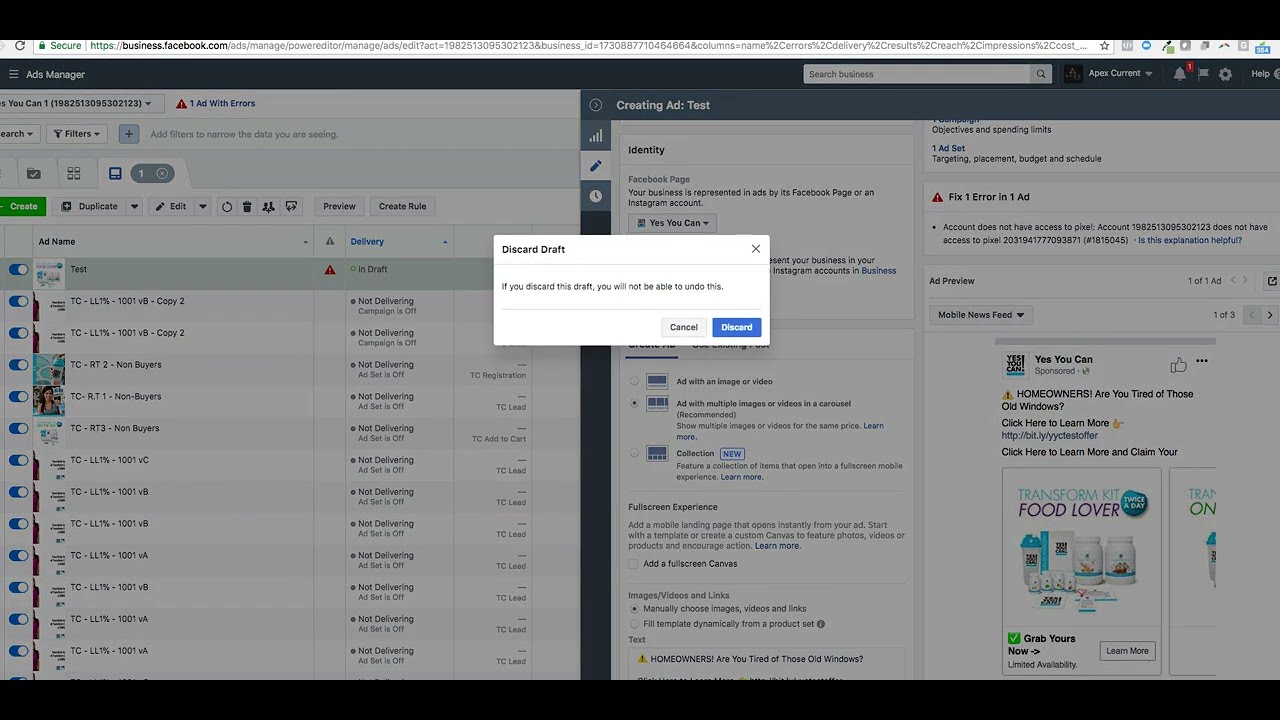Select the edit pencil sidebar icon
The height and width of the screenshot is (720, 1280).
point(596,166)
